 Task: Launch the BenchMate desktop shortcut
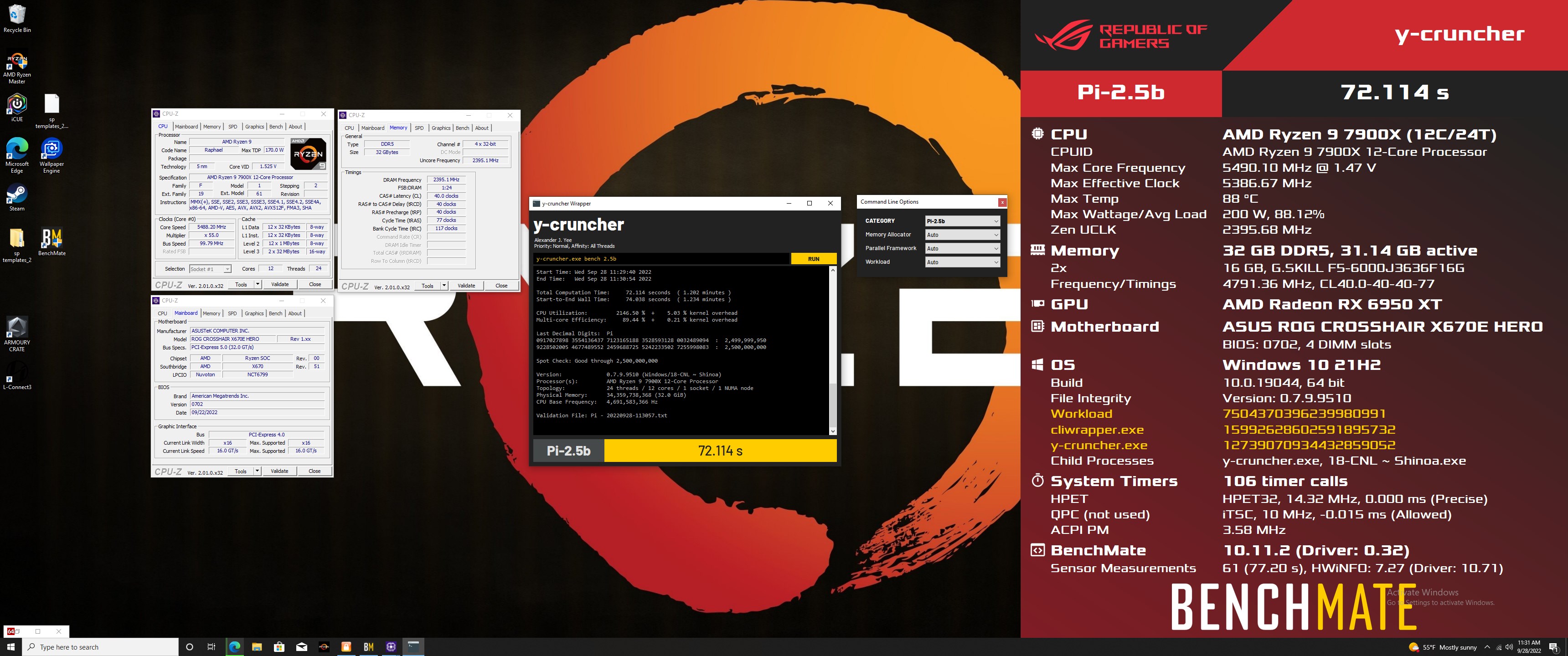[x=52, y=242]
